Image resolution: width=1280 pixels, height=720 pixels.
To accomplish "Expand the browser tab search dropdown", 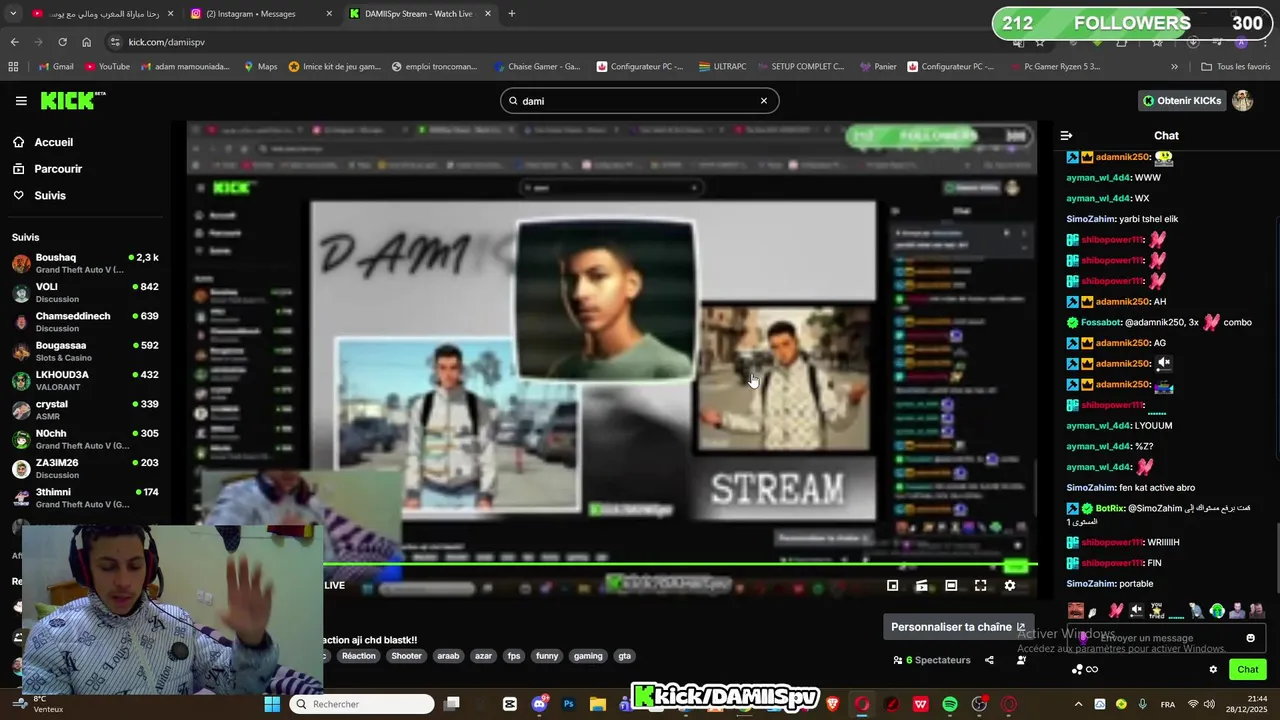I will point(13,14).
